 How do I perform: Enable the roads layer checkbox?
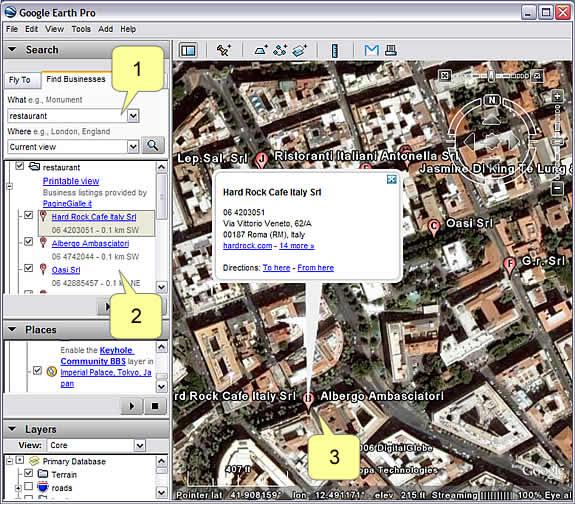click(28, 486)
